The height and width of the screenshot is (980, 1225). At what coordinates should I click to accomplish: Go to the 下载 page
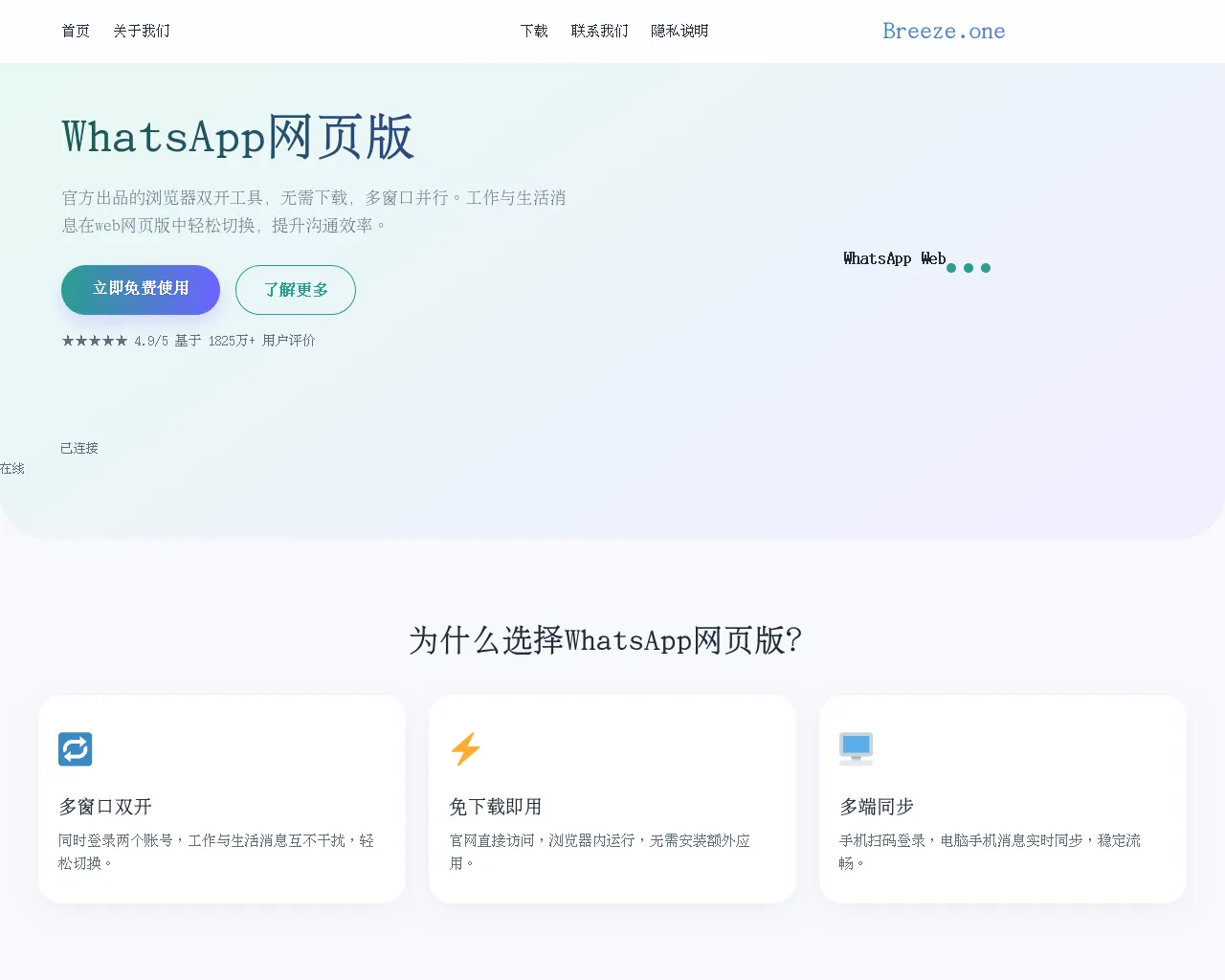(534, 31)
